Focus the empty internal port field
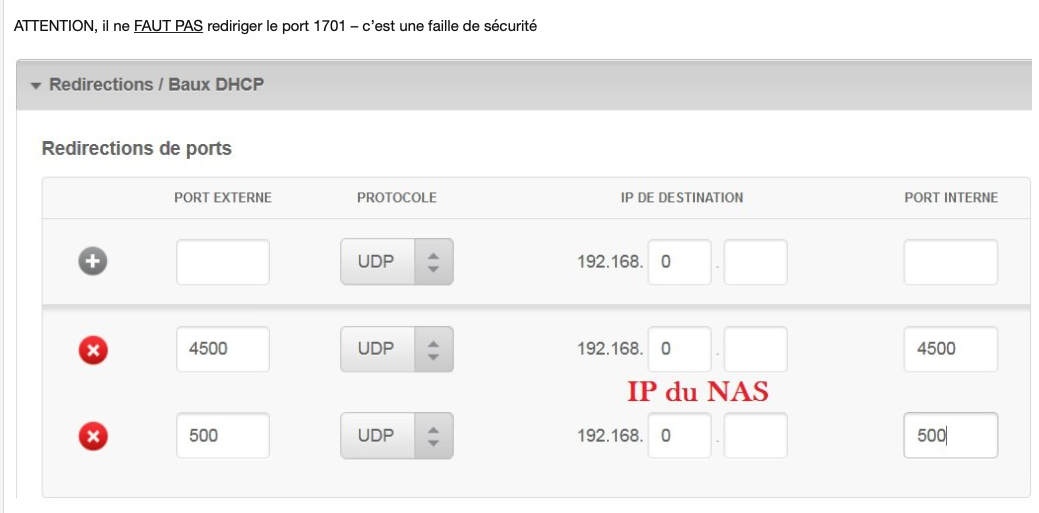Screen dimensions: 1039x513 click(x=950, y=262)
